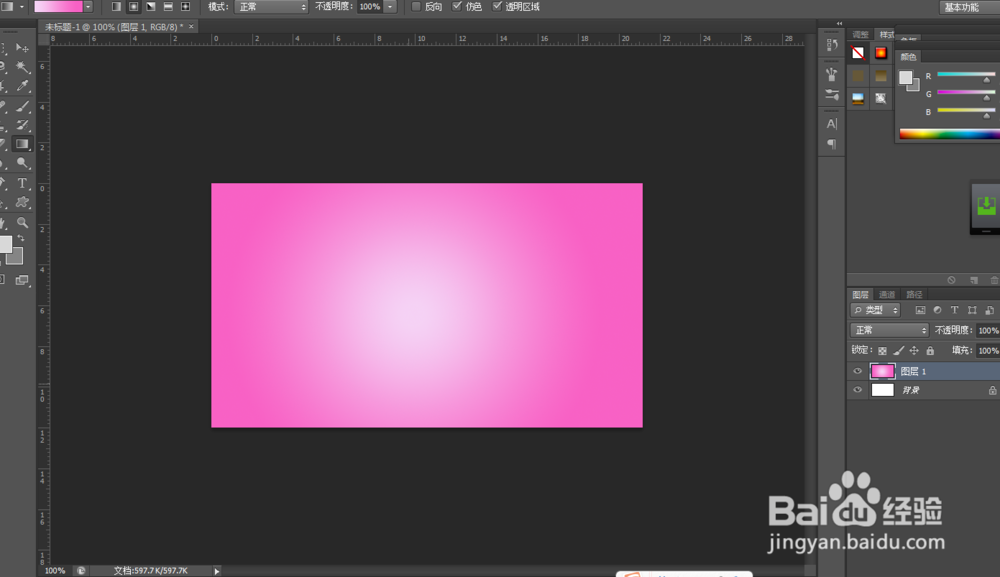The width and height of the screenshot is (1000, 577).
Task: Open 类型 layer filter dropdown
Action: coord(875,310)
